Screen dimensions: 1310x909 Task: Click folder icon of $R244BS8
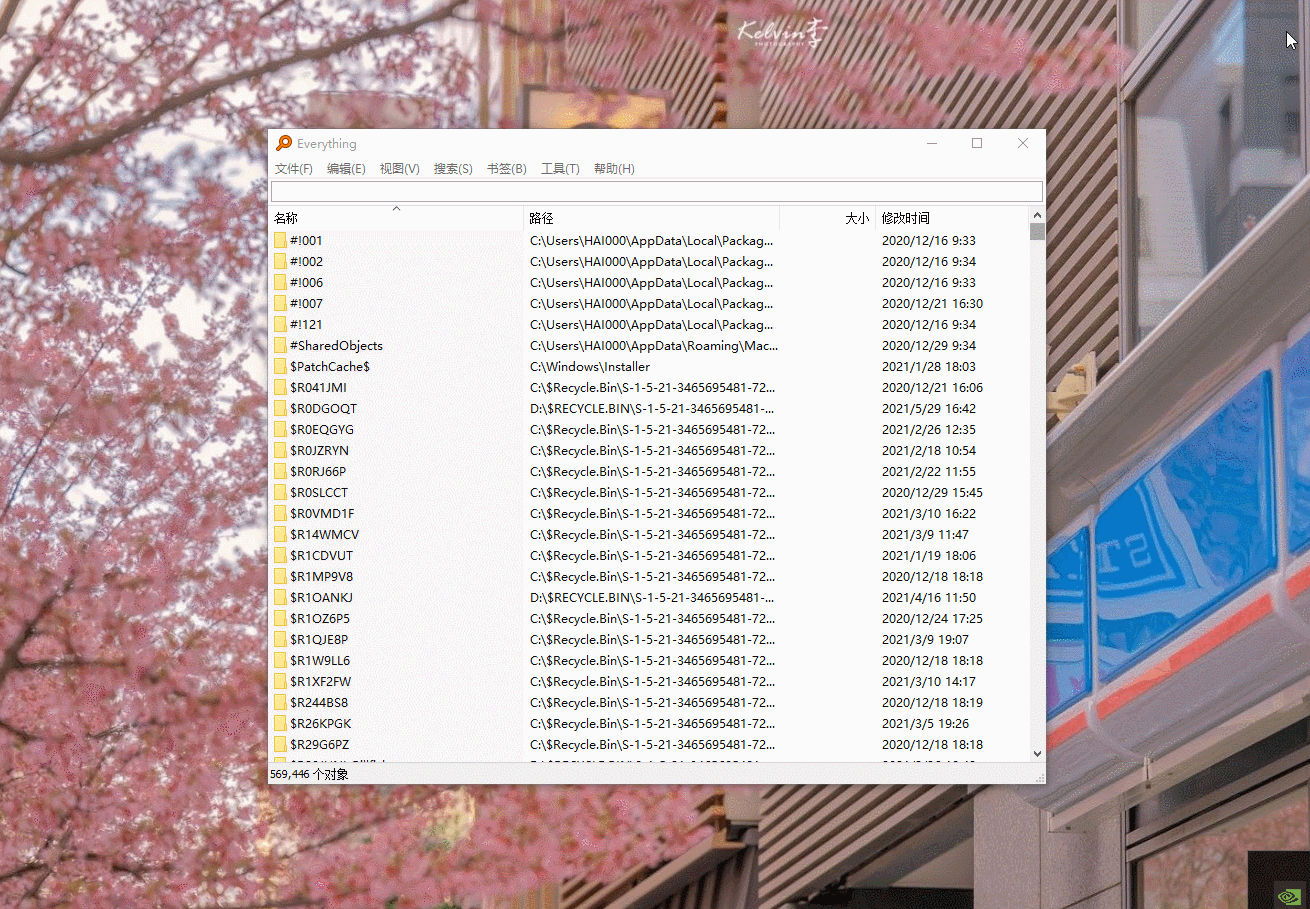coord(280,702)
